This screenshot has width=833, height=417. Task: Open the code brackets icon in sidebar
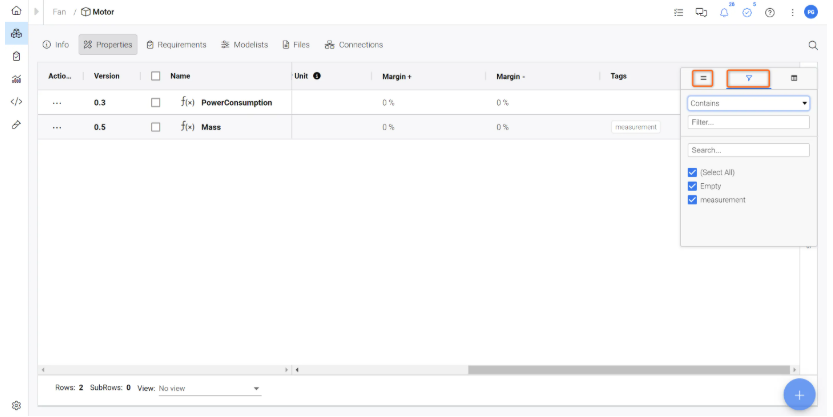point(16,101)
